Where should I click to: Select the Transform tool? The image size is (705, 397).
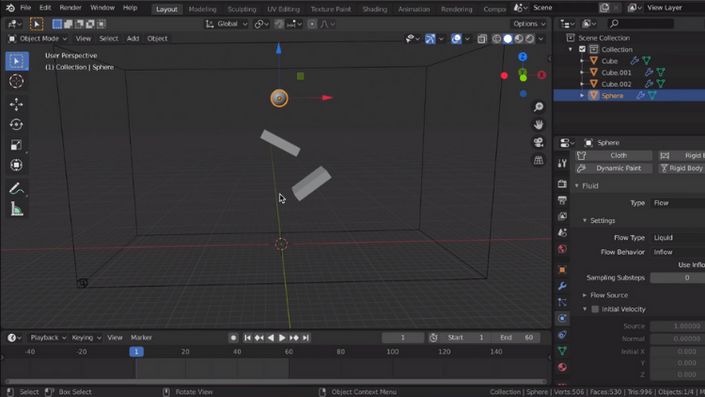pyautogui.click(x=17, y=165)
